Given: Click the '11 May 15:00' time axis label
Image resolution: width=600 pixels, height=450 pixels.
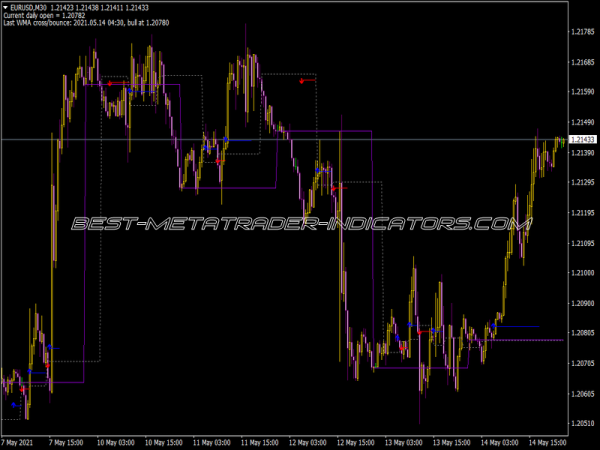Looking at the screenshot, I should 260,441.
